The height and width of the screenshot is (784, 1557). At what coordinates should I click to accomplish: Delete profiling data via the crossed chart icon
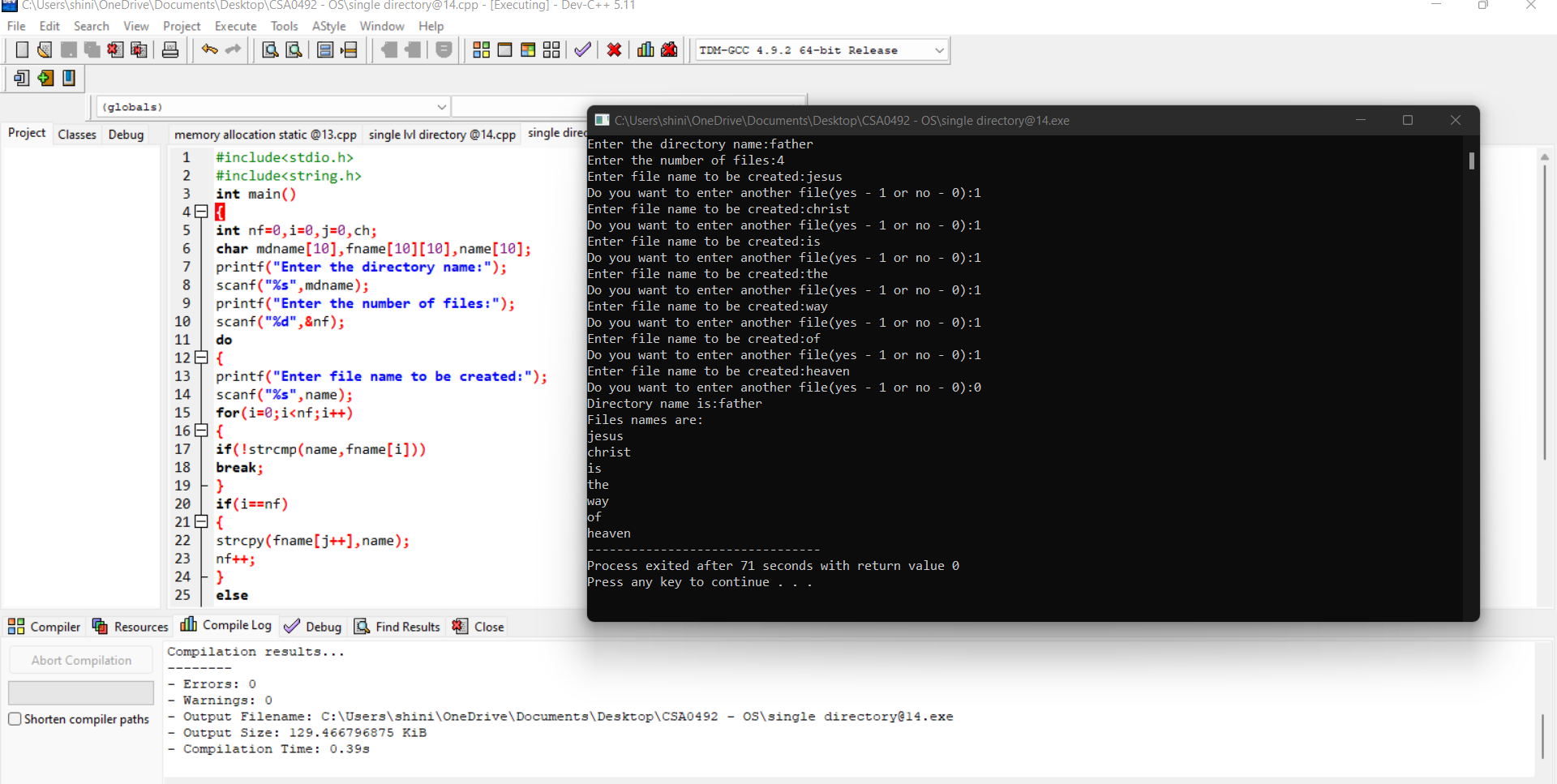point(669,49)
